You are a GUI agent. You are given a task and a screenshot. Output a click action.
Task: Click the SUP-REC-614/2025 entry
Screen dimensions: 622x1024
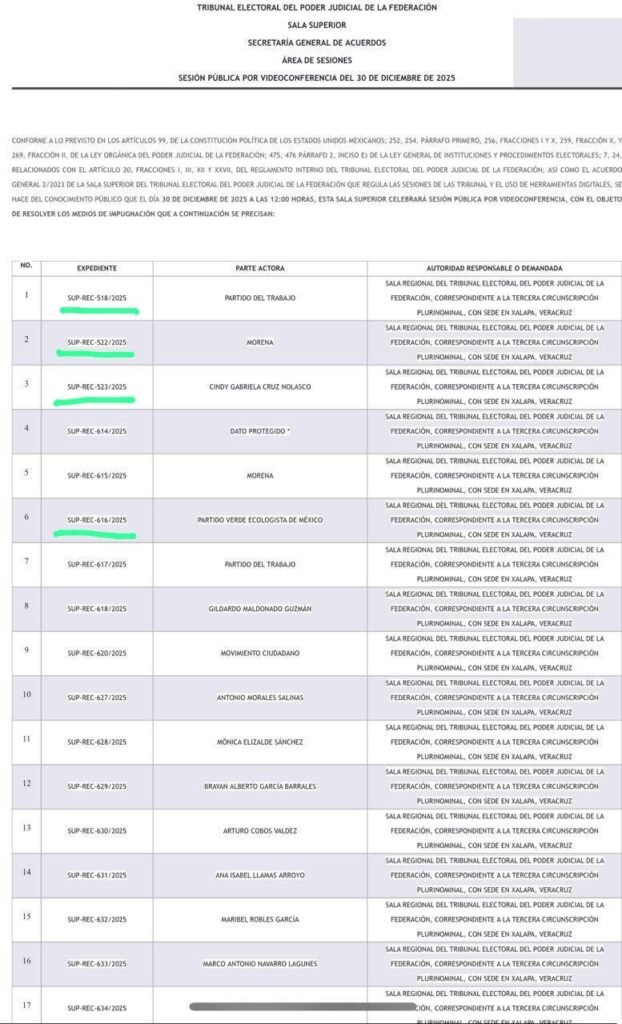pyautogui.click(x=97, y=430)
